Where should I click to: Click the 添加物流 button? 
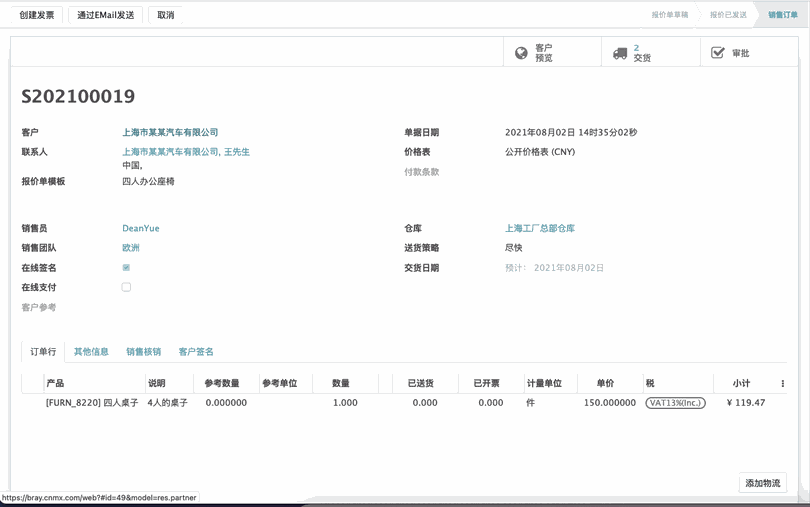[762, 483]
